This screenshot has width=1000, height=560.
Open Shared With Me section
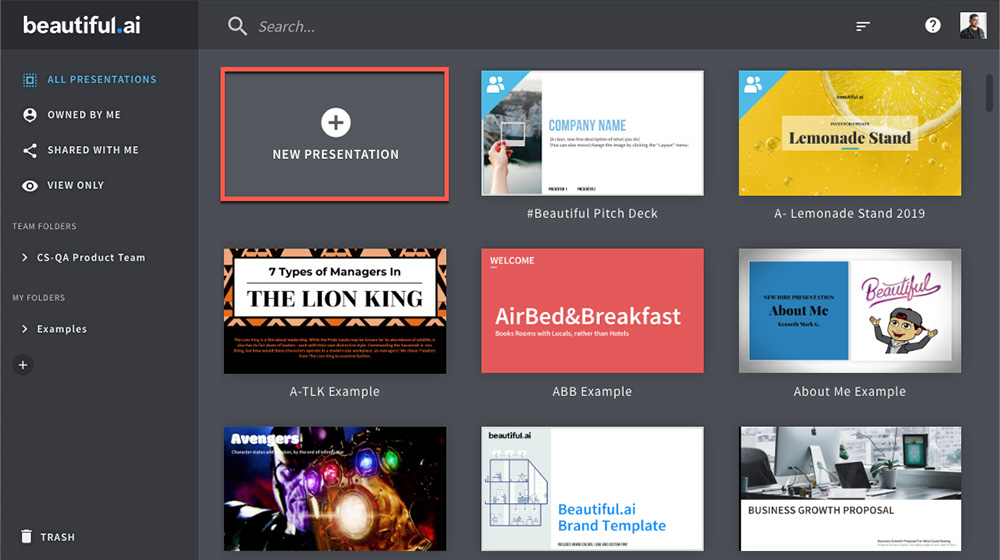[93, 150]
